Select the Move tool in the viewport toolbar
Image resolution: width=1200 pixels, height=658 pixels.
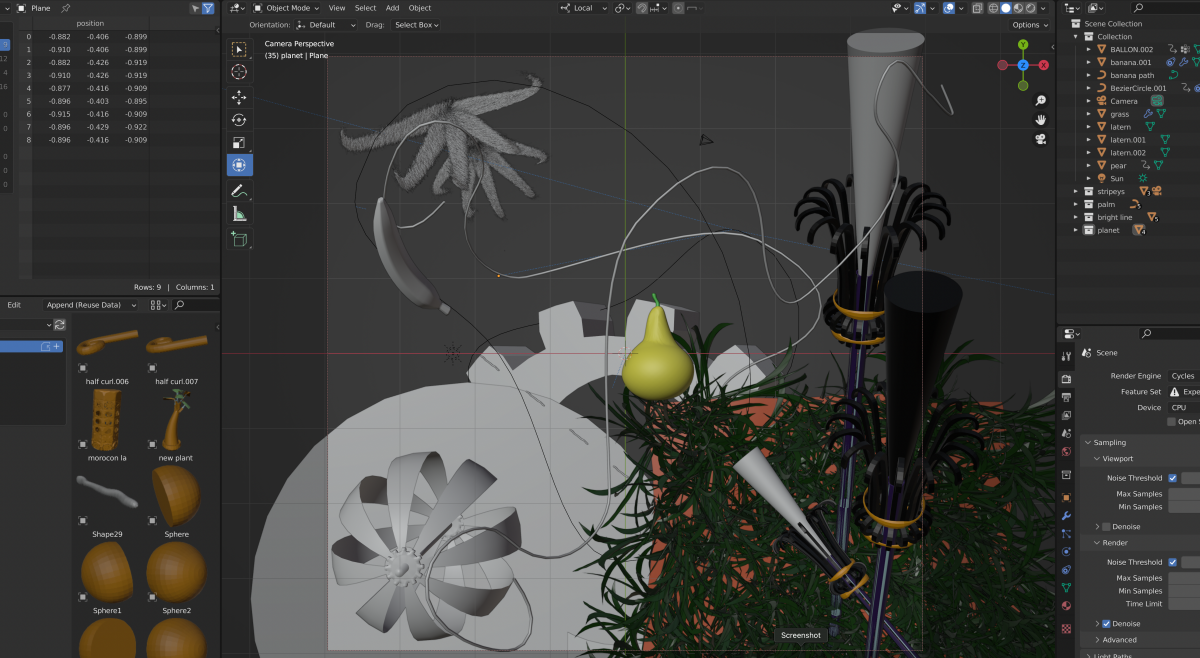[239, 97]
